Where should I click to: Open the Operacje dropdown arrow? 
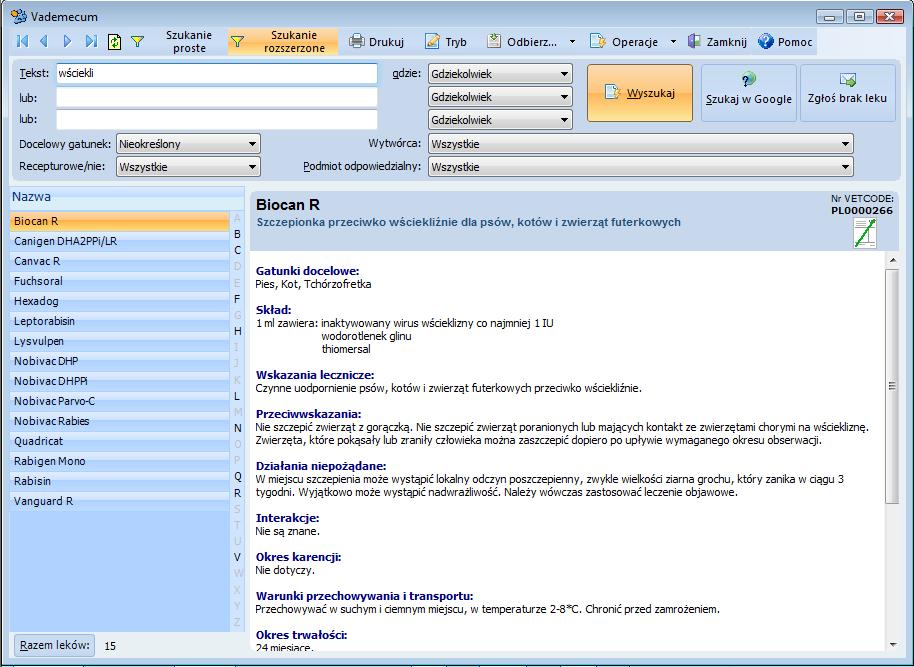[x=673, y=41]
